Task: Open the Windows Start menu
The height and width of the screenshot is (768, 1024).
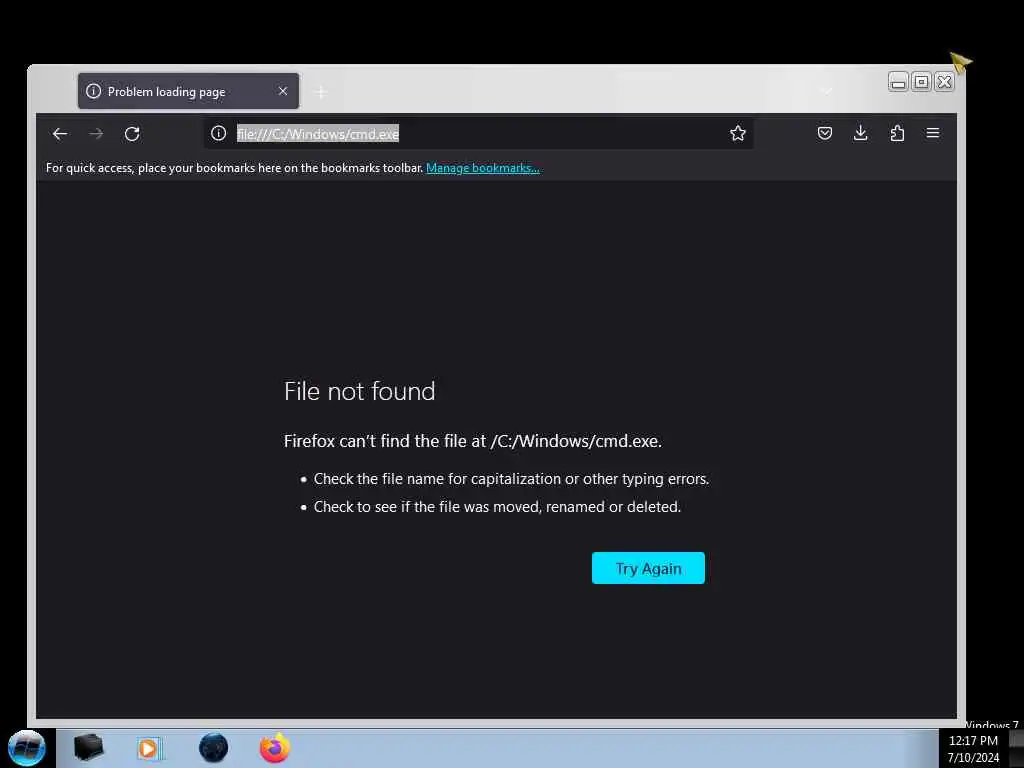Action: [x=27, y=748]
